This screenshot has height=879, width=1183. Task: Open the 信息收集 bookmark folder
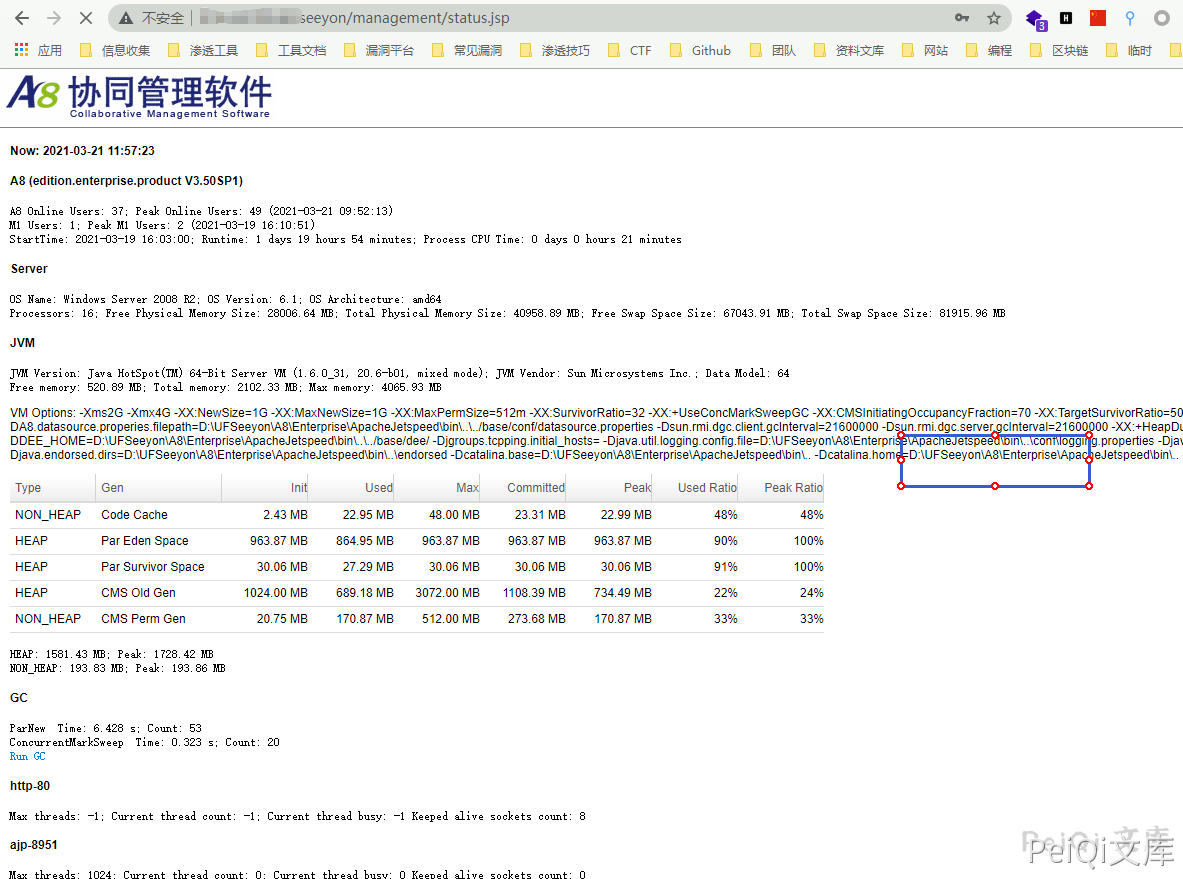[x=115, y=51]
